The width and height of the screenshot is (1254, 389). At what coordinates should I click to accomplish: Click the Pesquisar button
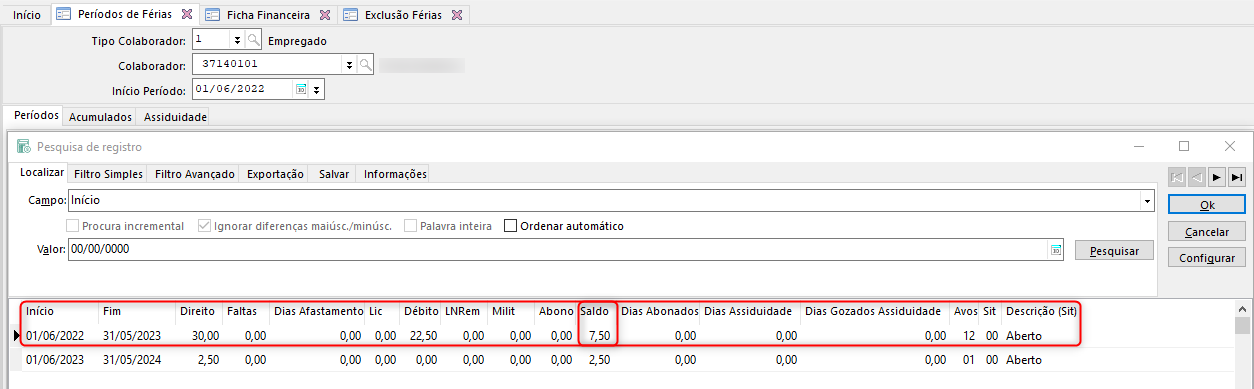pos(1114,251)
